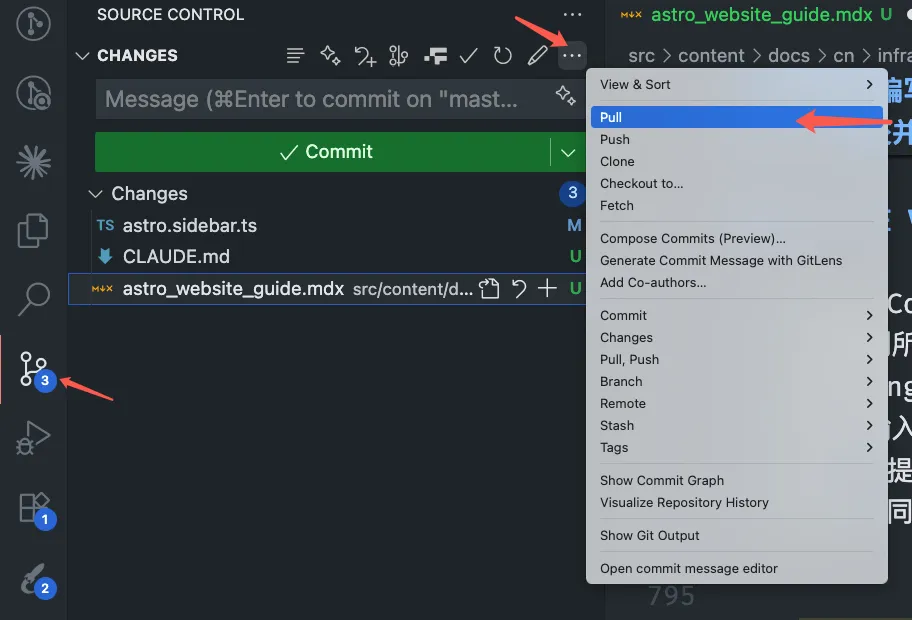Generate commit message with the sparkle icon

click(x=330, y=56)
